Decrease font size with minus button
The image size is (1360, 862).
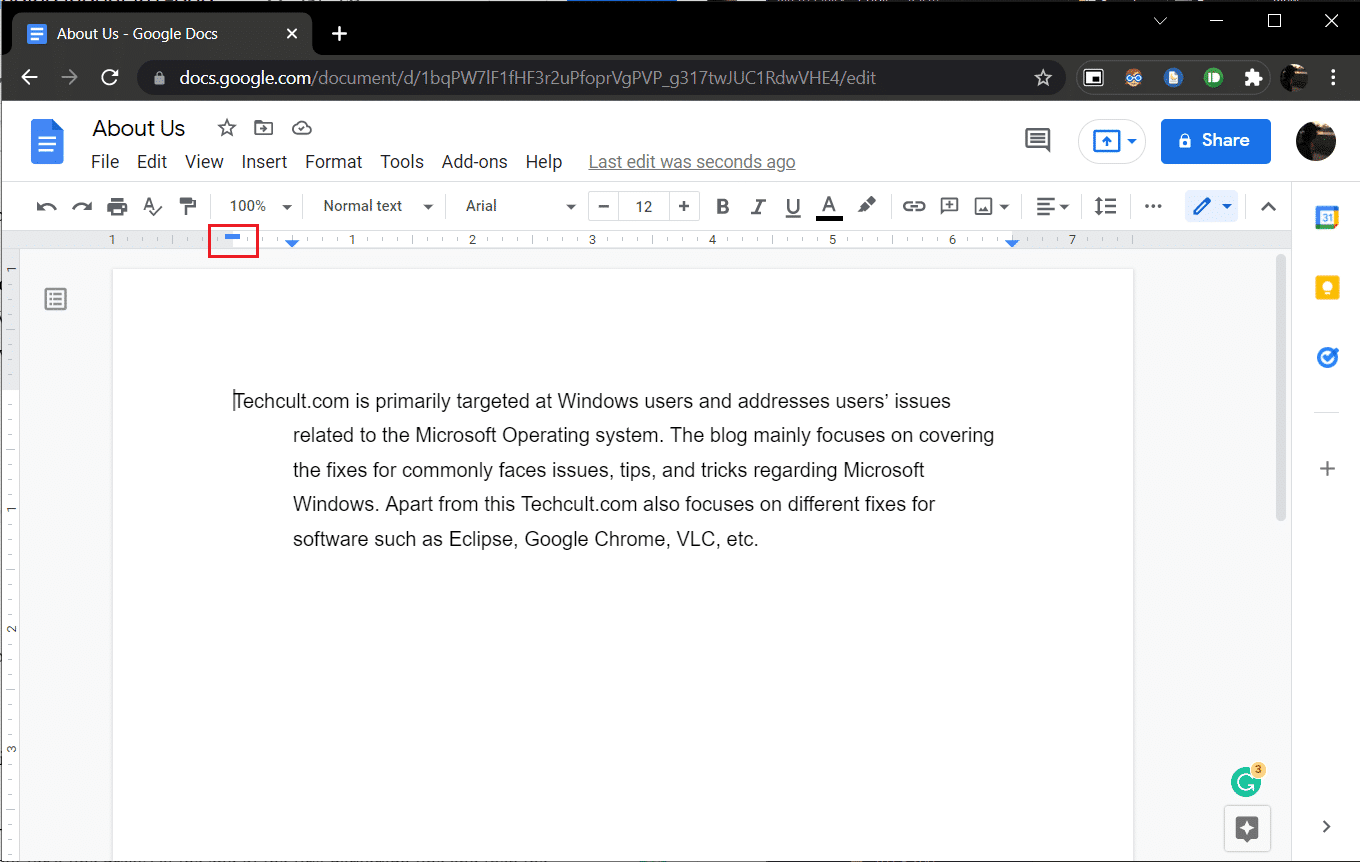[604, 206]
